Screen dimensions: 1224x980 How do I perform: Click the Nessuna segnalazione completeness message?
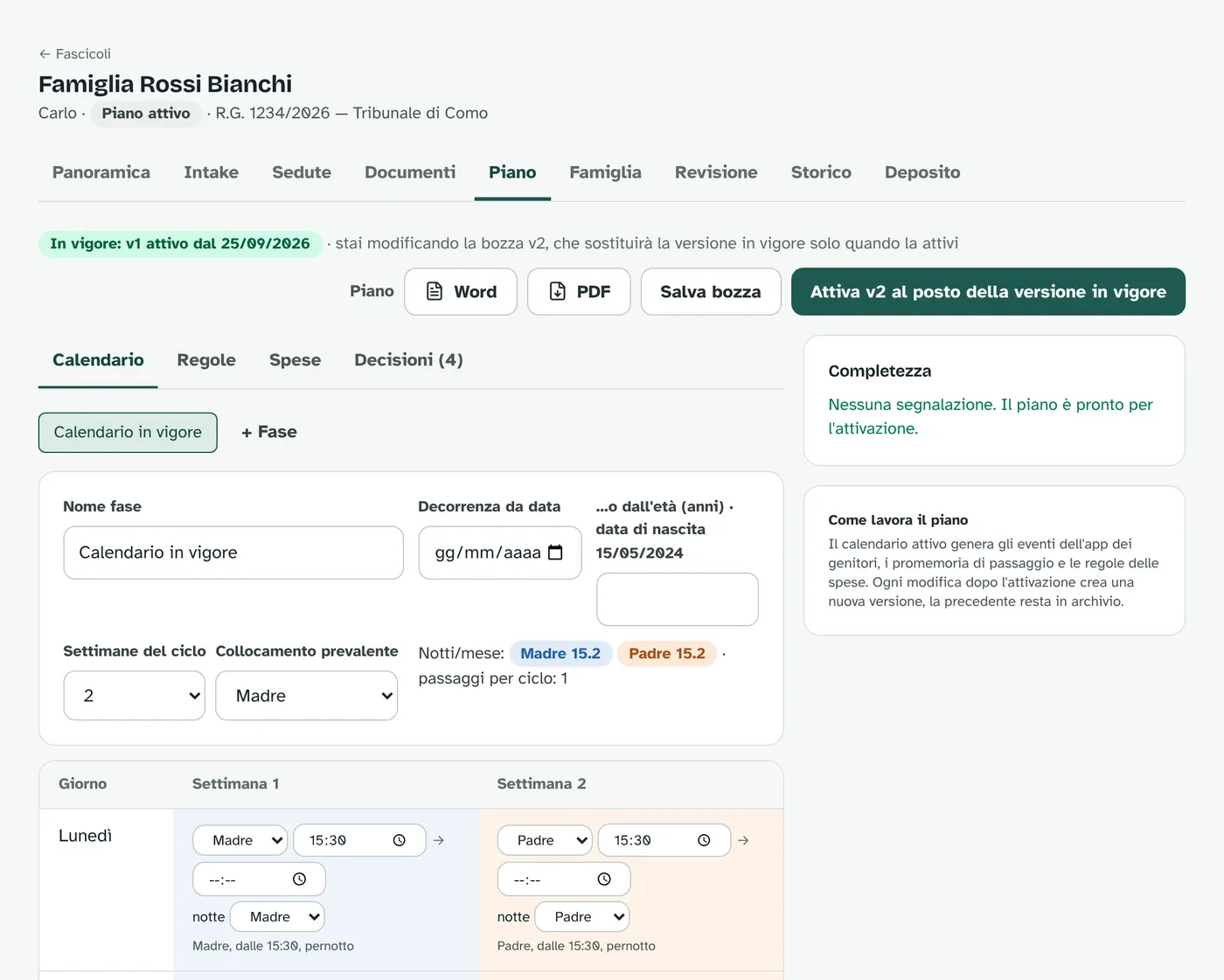[x=991, y=416]
